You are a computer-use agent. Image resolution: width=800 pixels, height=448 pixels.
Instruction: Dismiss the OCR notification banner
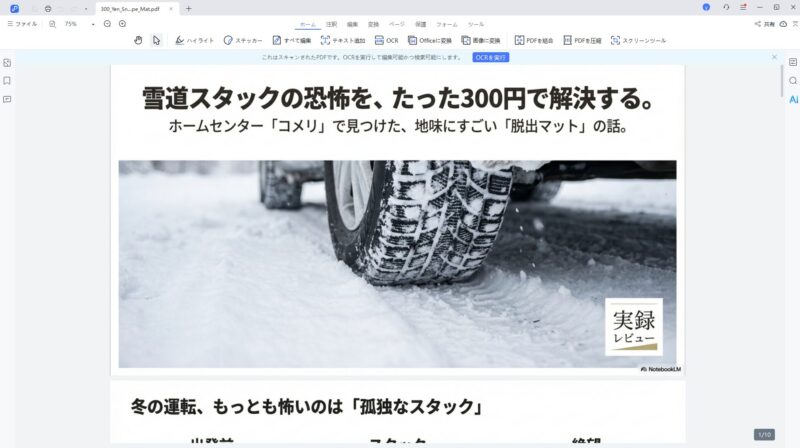(x=774, y=57)
